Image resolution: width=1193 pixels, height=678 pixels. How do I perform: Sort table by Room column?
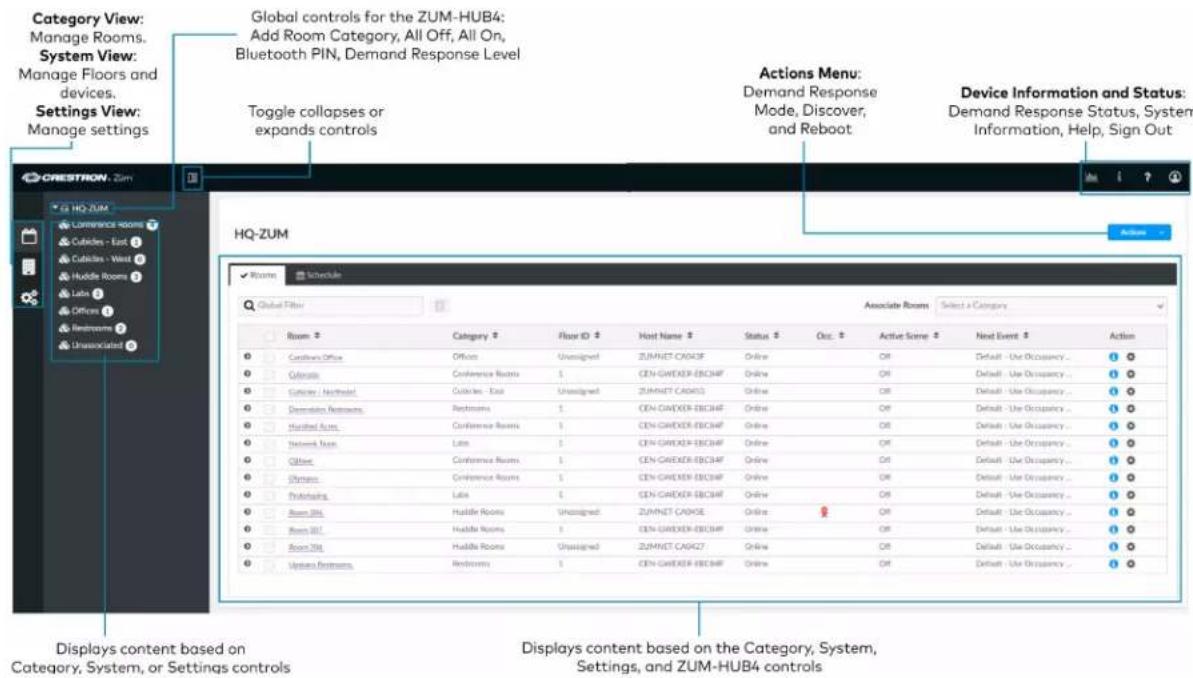click(304, 336)
